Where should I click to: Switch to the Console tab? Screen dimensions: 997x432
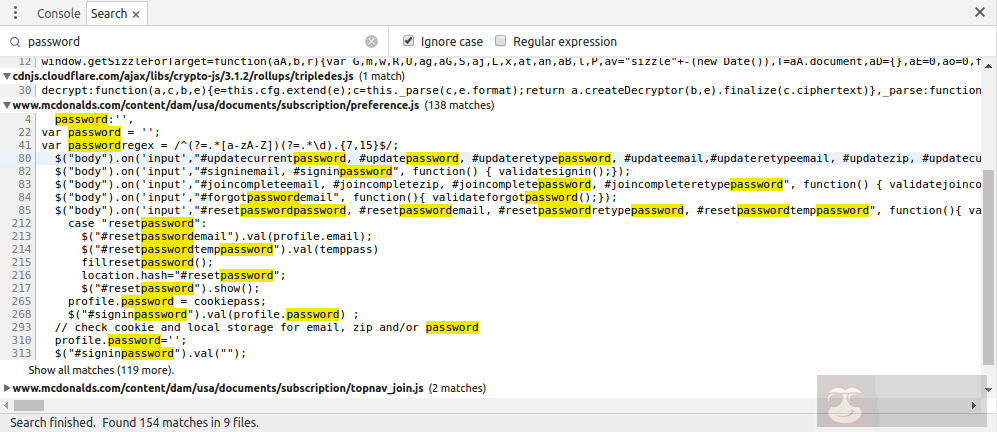[58, 14]
